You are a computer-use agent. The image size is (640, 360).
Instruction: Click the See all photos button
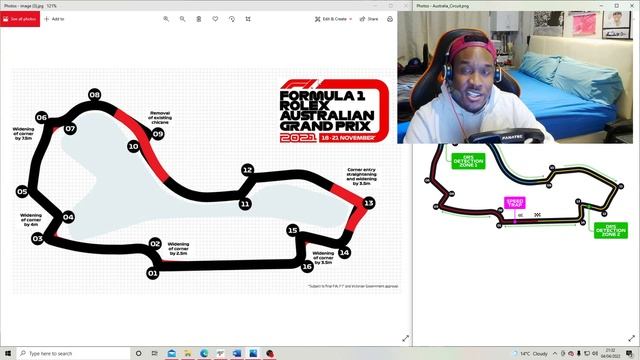click(20, 19)
